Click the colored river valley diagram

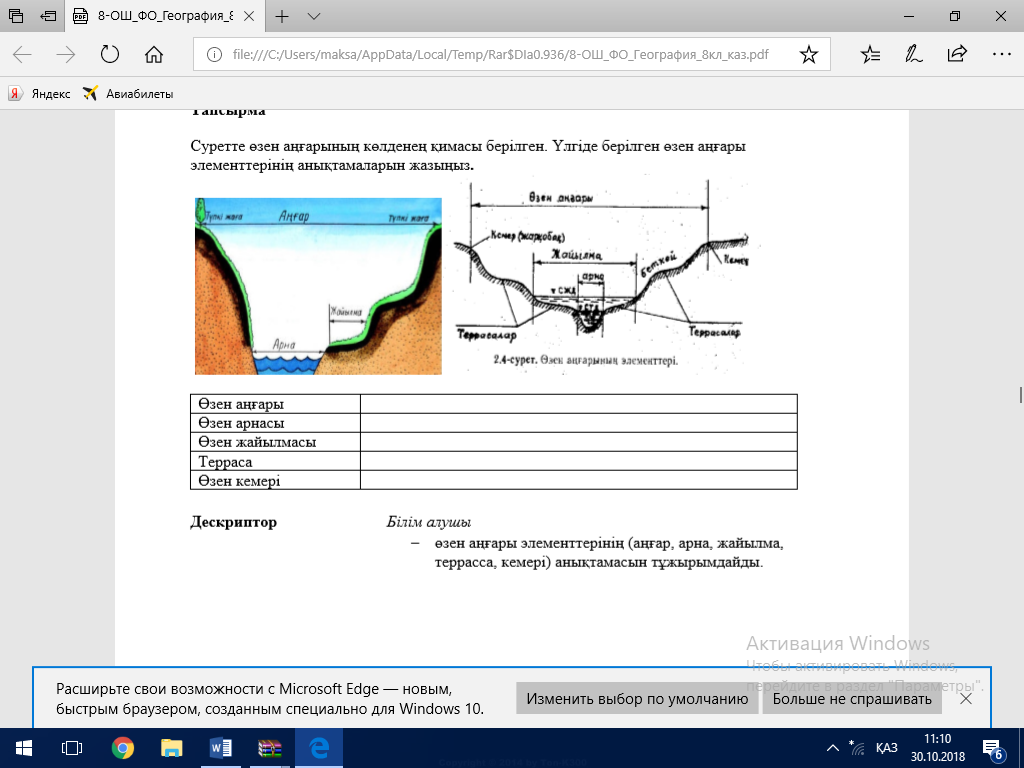318,286
